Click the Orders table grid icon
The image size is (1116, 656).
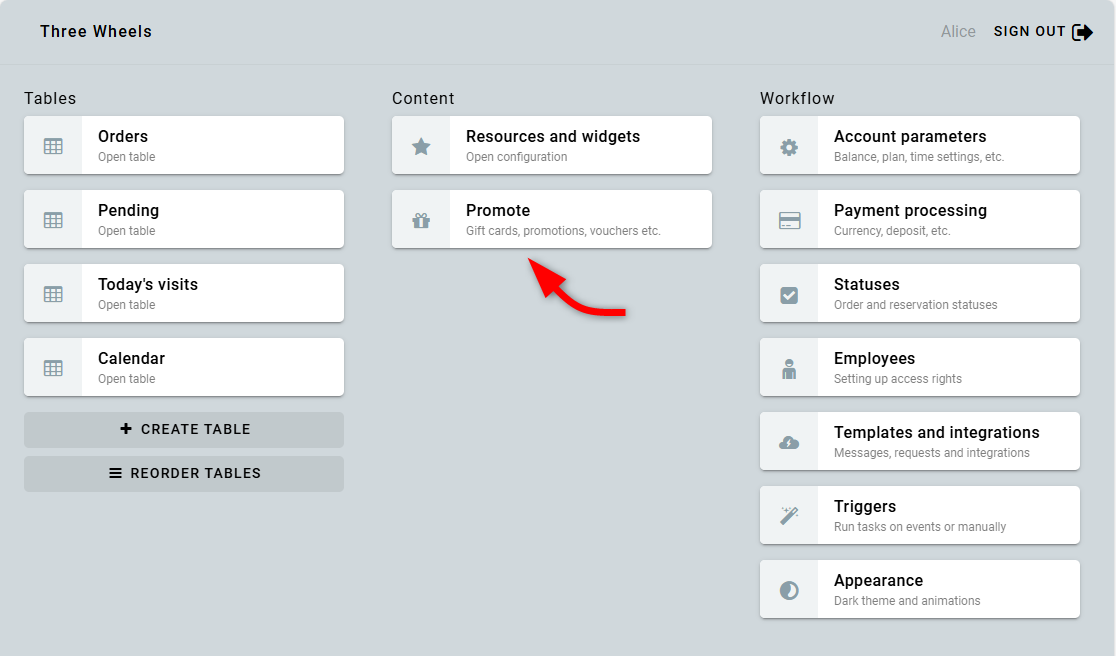point(53,146)
